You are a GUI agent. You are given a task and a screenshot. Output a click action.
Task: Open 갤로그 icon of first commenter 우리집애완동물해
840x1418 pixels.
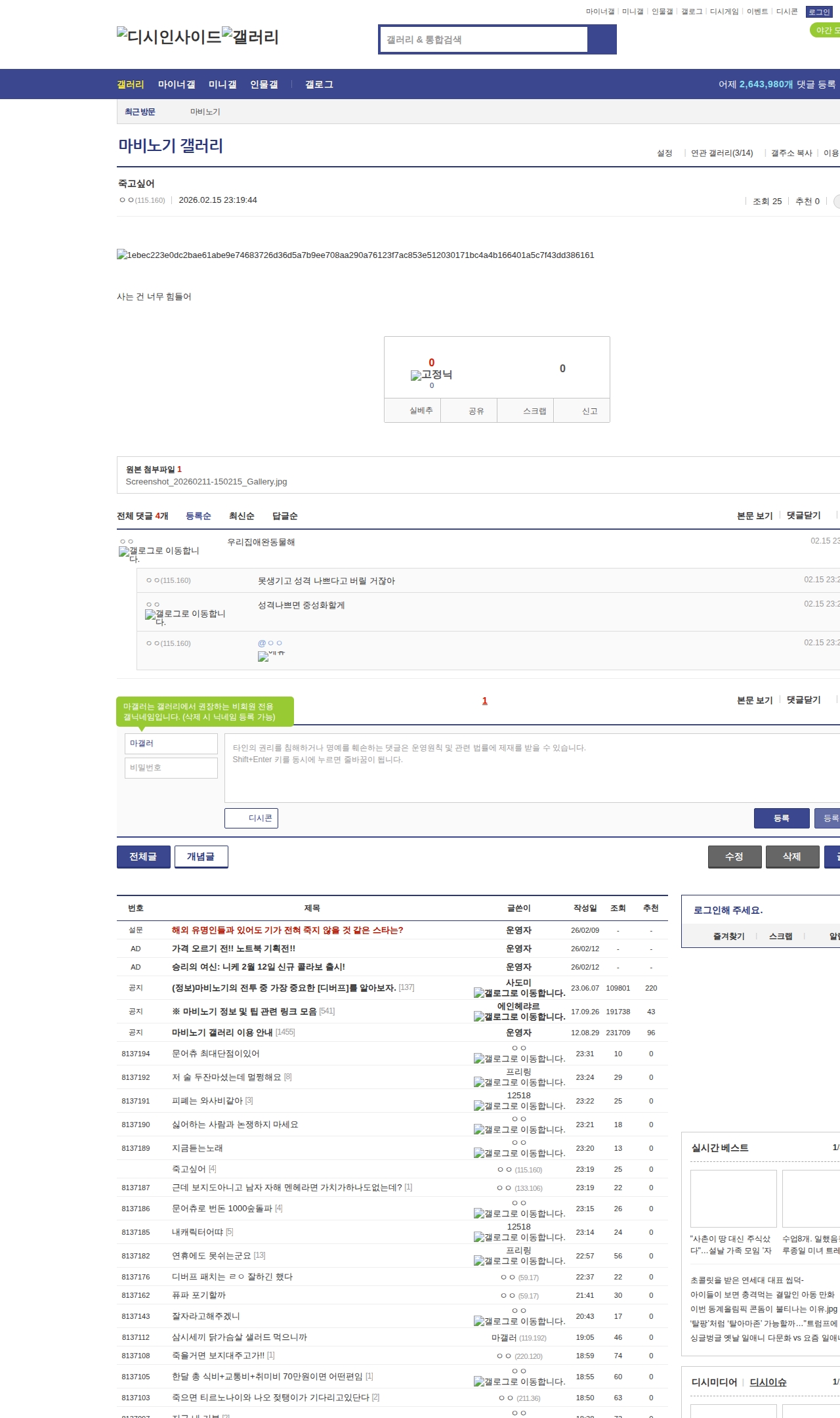point(159,554)
